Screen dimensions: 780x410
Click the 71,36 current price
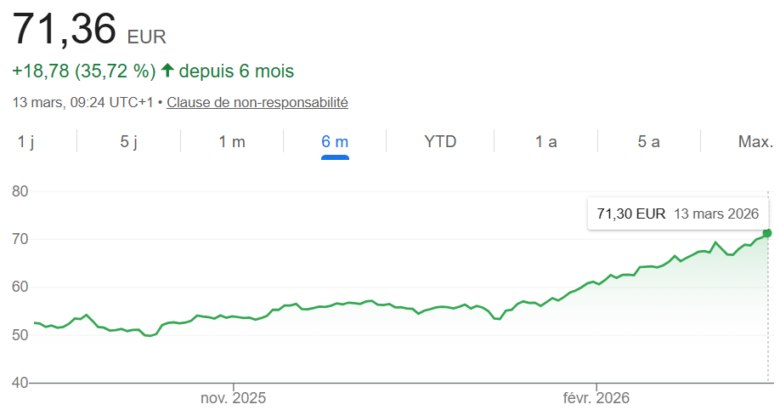[x=65, y=30]
